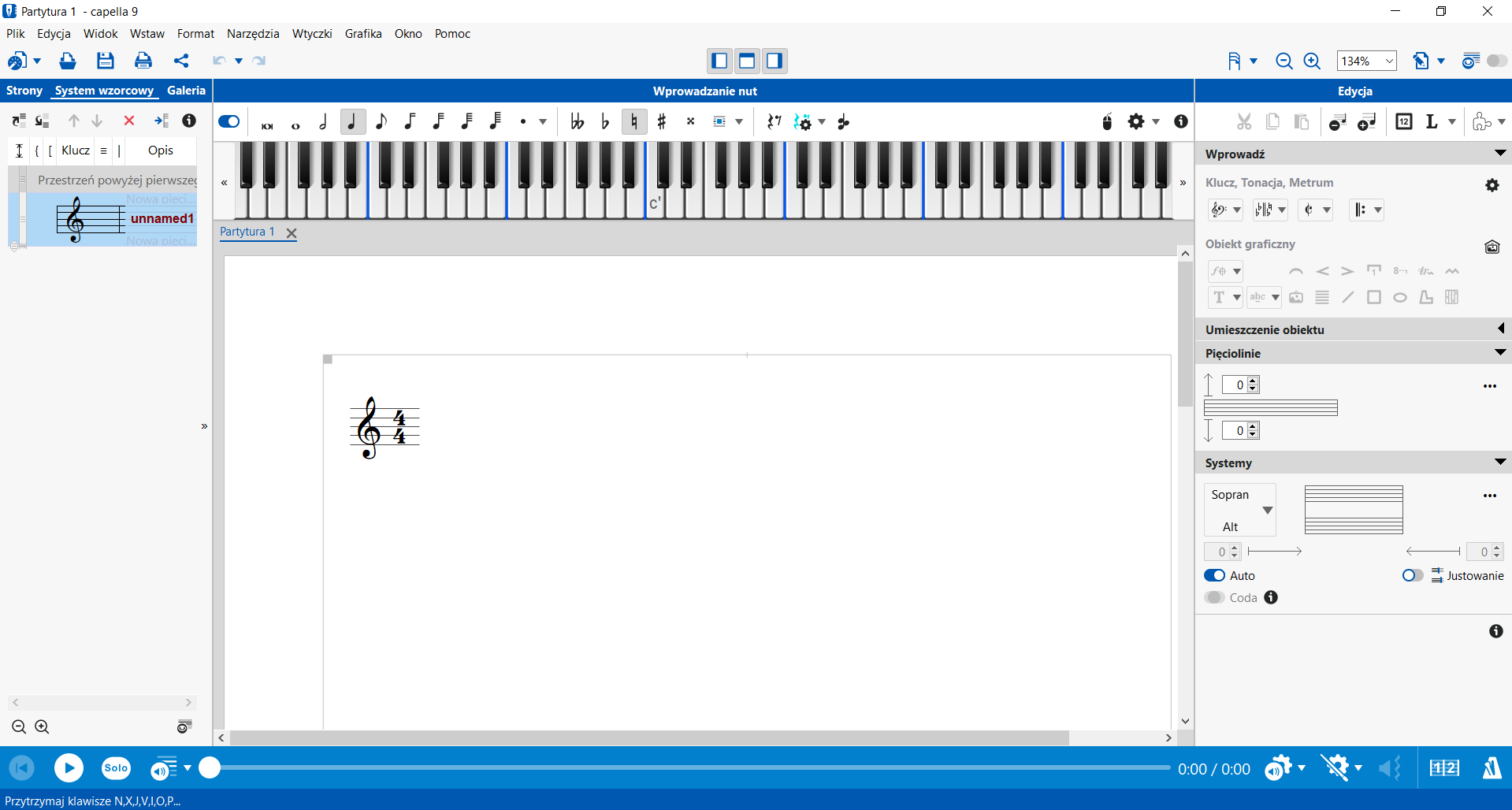Viewport: 1512px width, 810px height.
Task: Toggle the Auto switch off
Action: (1214, 576)
